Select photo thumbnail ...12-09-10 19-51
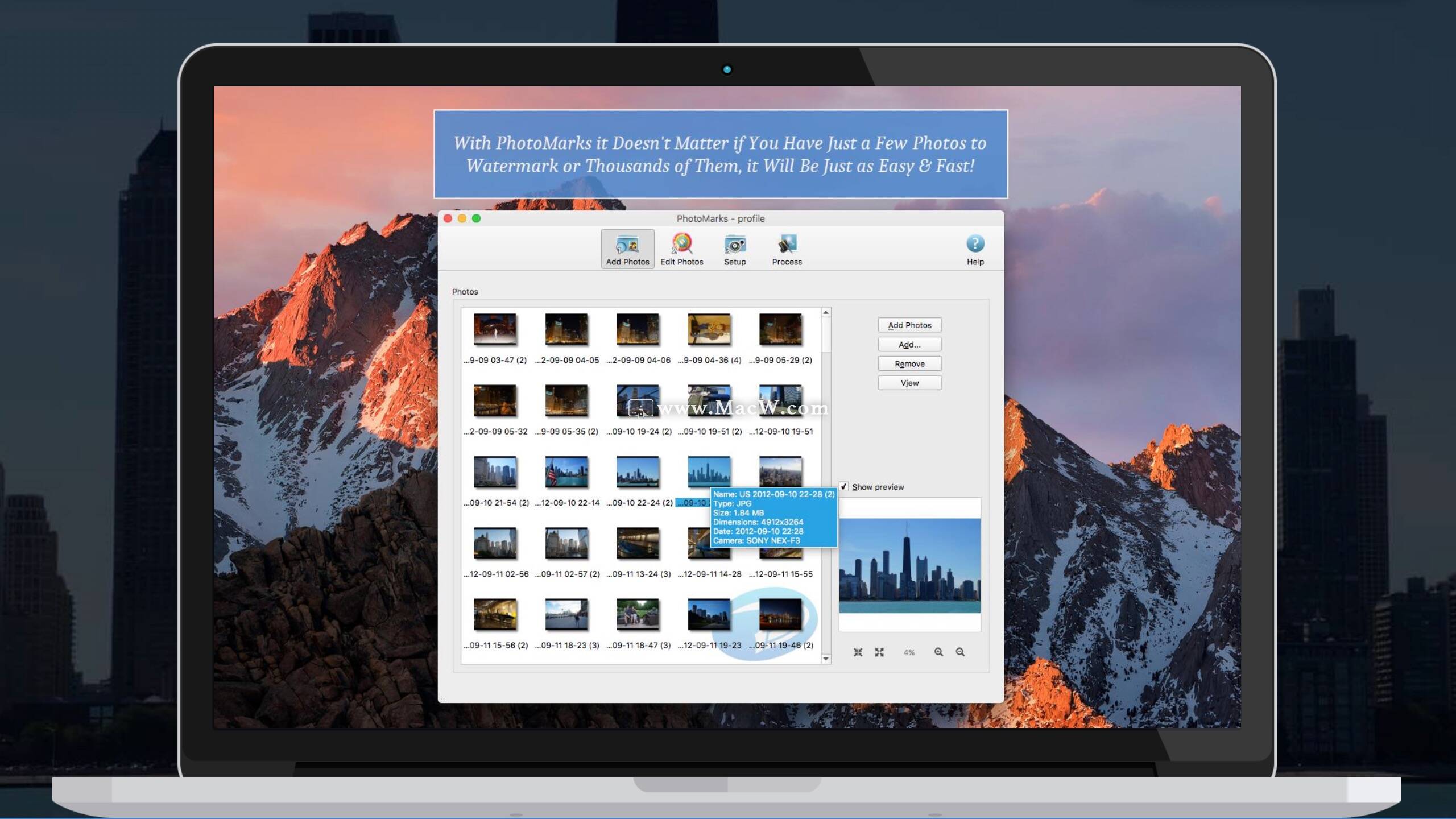This screenshot has height=819, width=1456. 780,400
